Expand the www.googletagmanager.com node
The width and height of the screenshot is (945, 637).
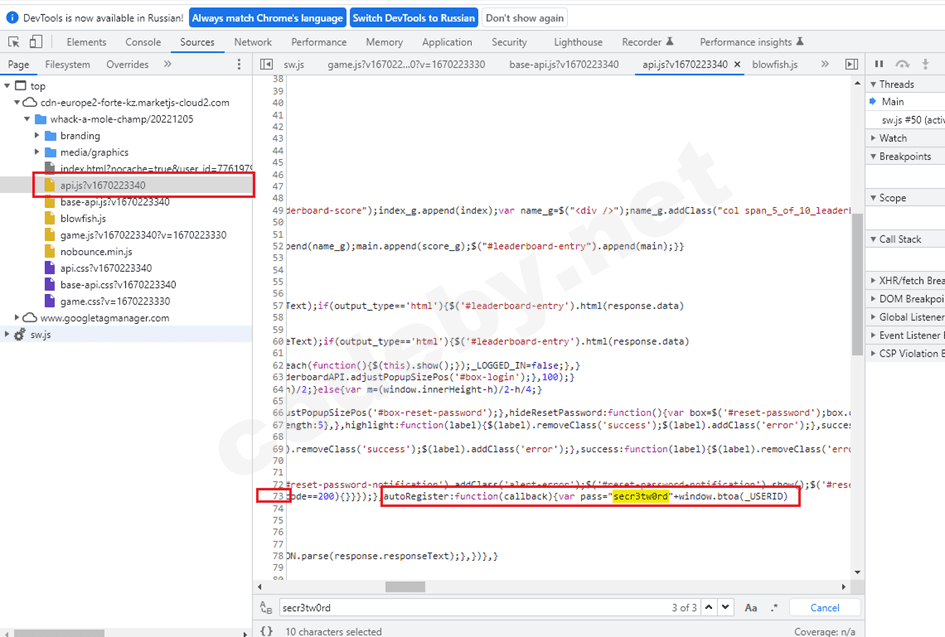tap(17, 318)
